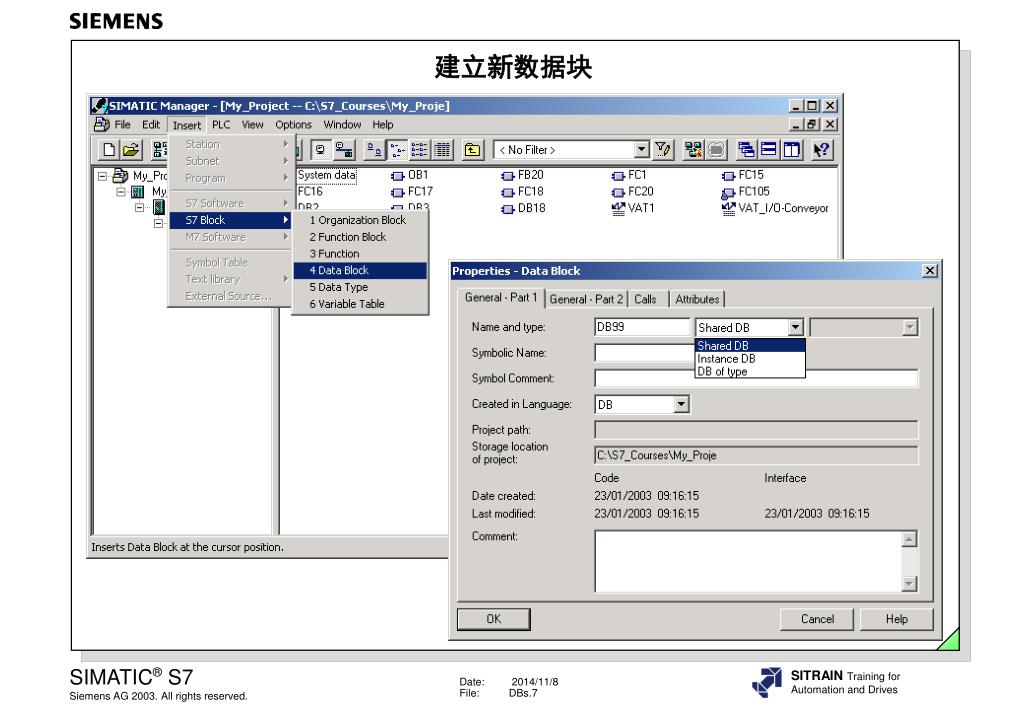The width and height of the screenshot is (1023, 708).
Task: Switch to Small Icons view
Action: tap(397, 149)
